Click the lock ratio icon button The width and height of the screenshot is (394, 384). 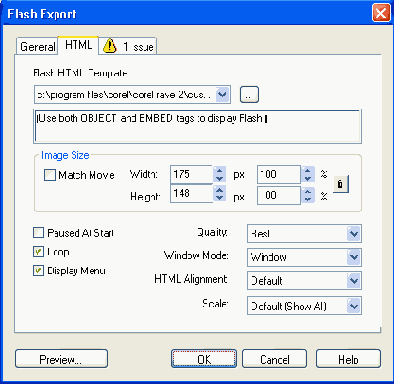pyautogui.click(x=341, y=184)
